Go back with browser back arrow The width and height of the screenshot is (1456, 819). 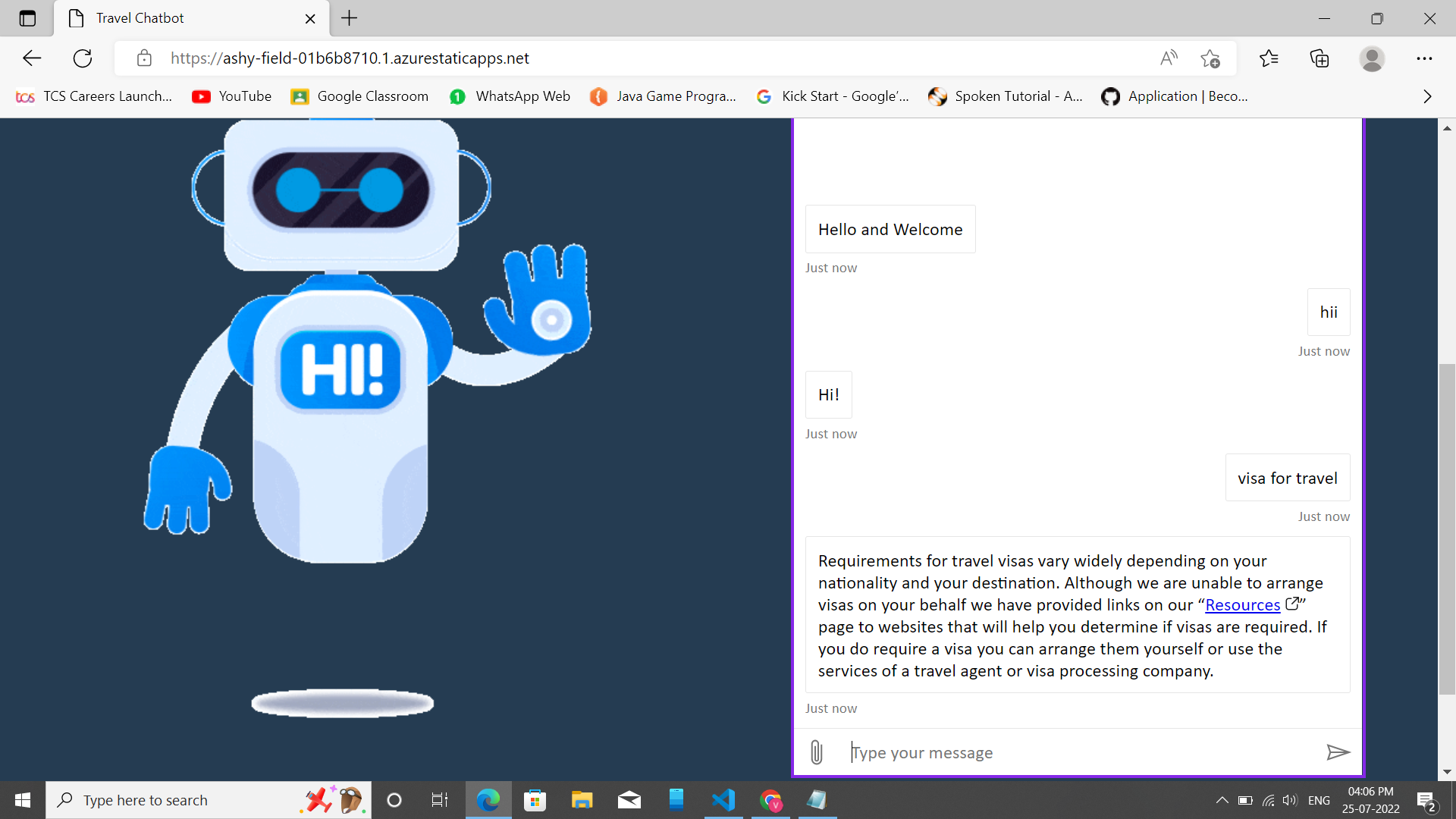[x=32, y=58]
